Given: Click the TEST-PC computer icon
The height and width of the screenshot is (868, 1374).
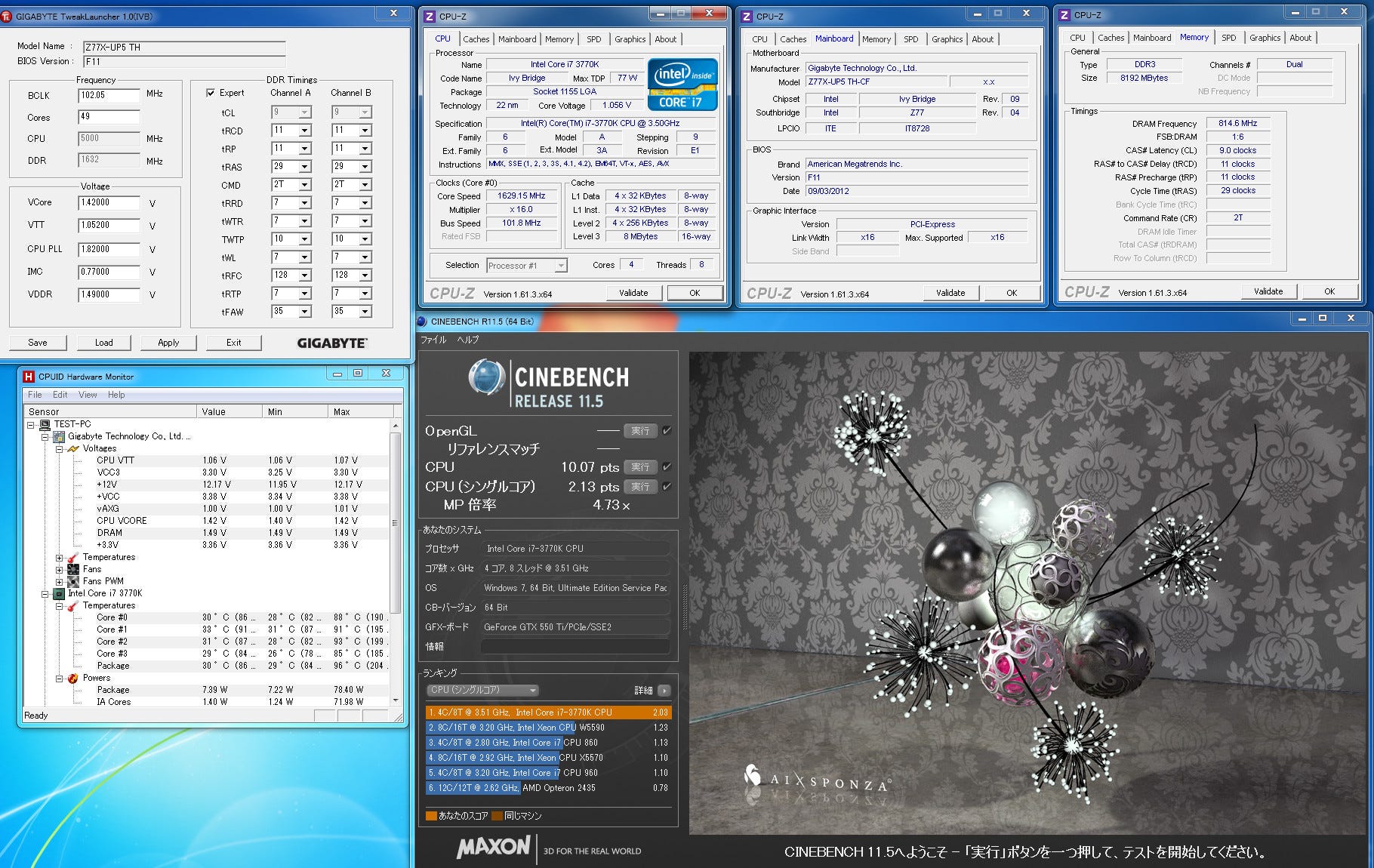Looking at the screenshot, I should click(x=45, y=424).
